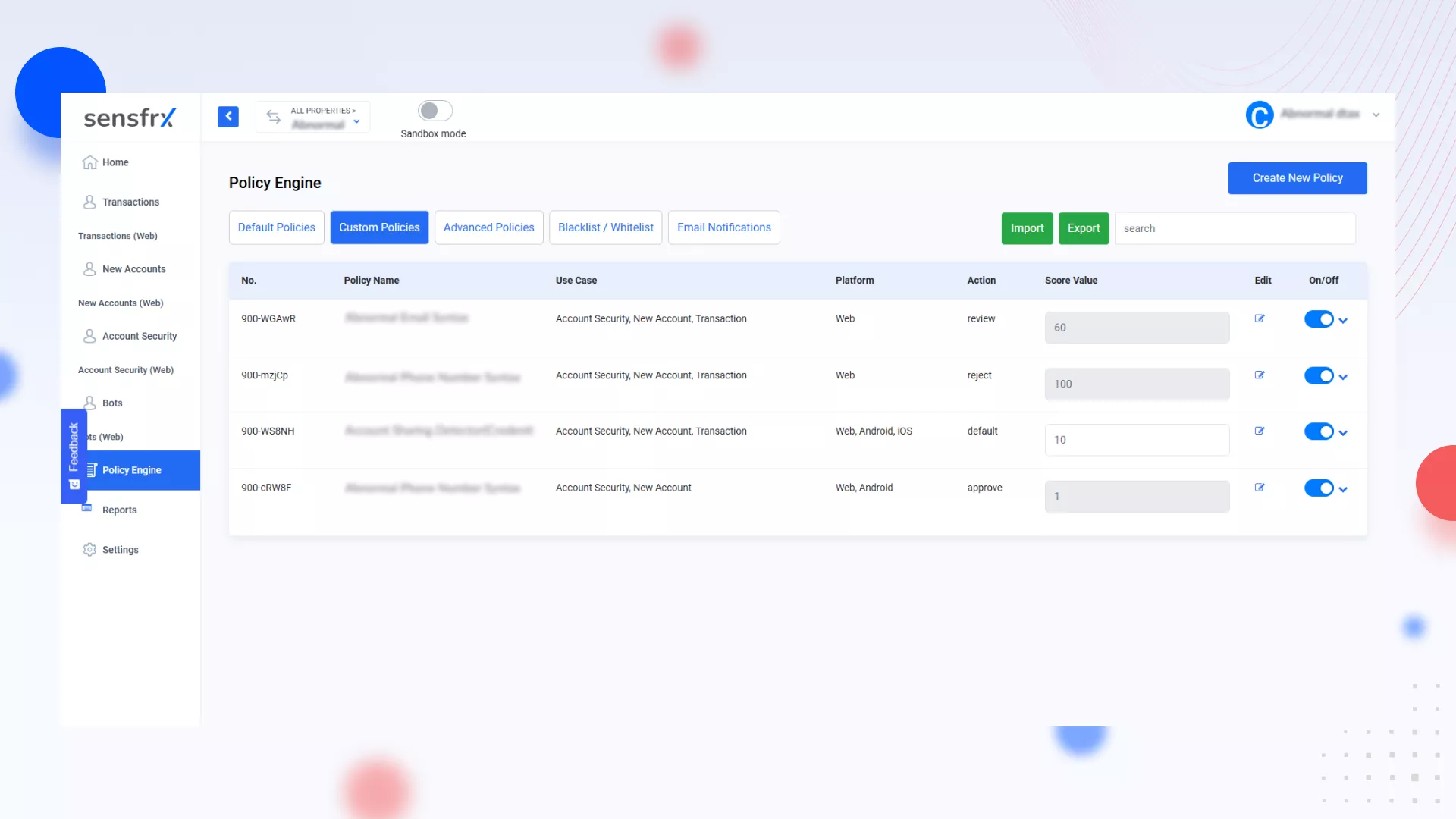Expand chevron next to 900-mzjCp toggle
Viewport: 1456px width, 819px height.
click(x=1343, y=377)
